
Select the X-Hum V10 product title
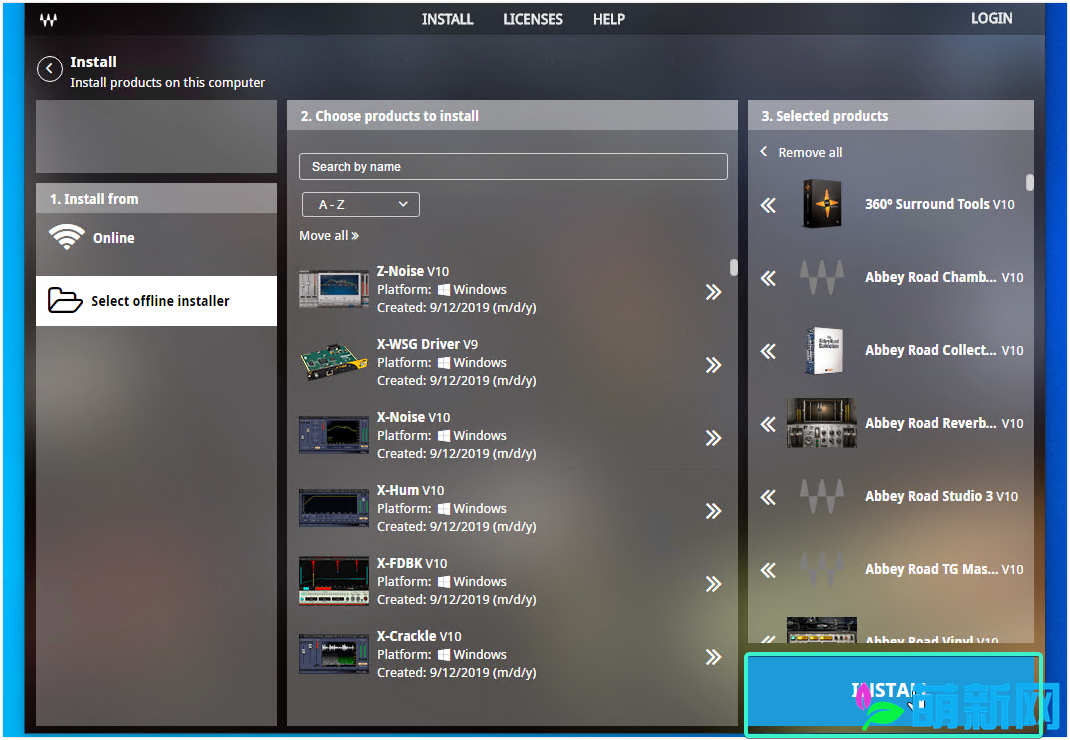coord(410,490)
